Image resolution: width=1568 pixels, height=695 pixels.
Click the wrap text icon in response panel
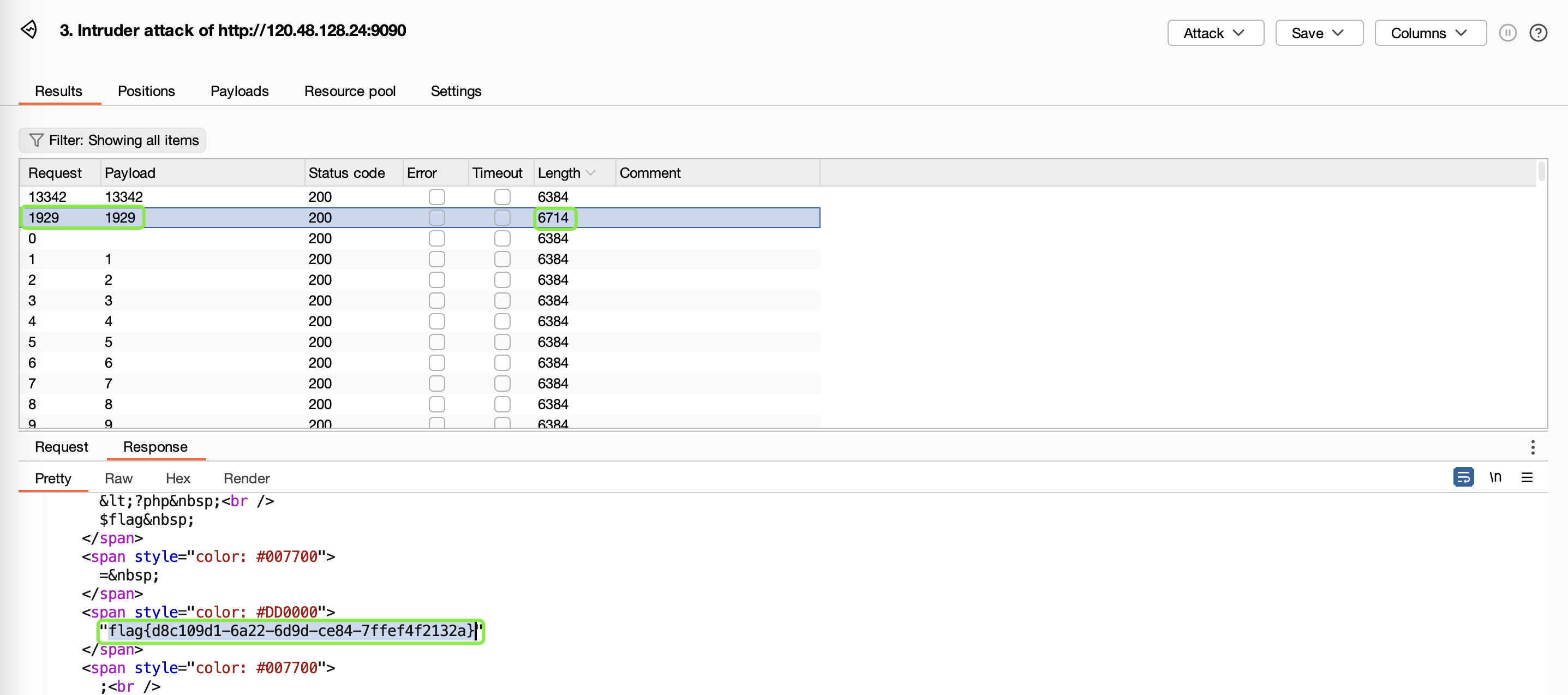[1462, 478]
